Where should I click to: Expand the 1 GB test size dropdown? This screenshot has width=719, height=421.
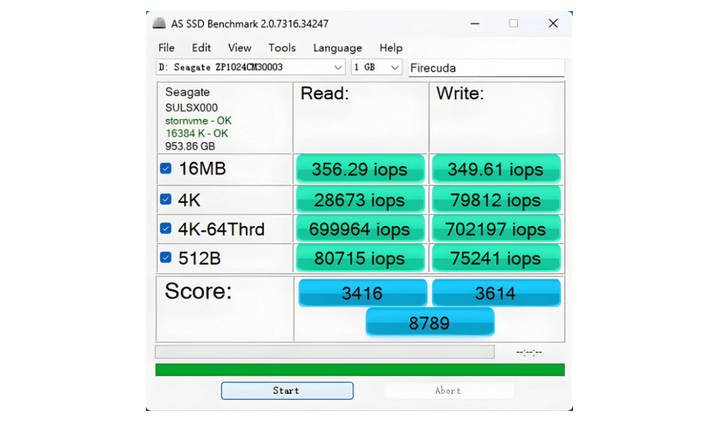pyautogui.click(x=376, y=68)
